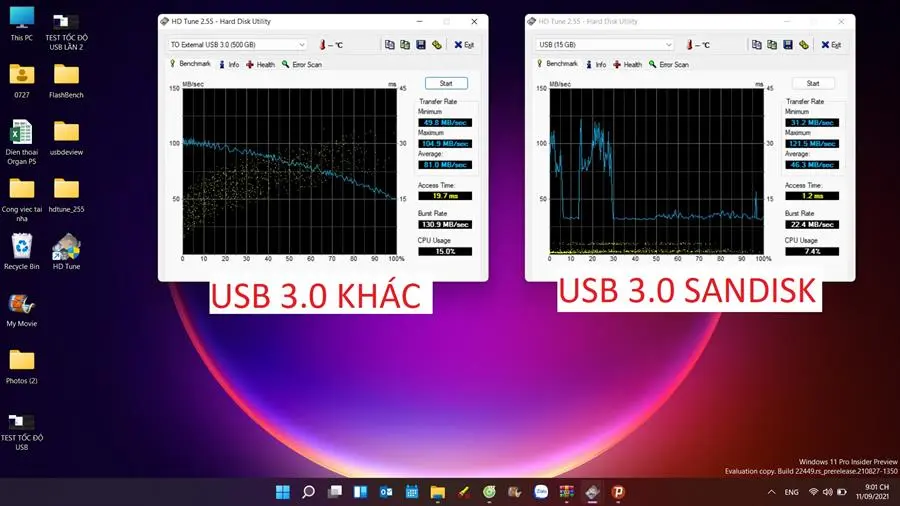
Task: Select Benchmark tab in USB (15 GB) window
Action: click(557, 64)
